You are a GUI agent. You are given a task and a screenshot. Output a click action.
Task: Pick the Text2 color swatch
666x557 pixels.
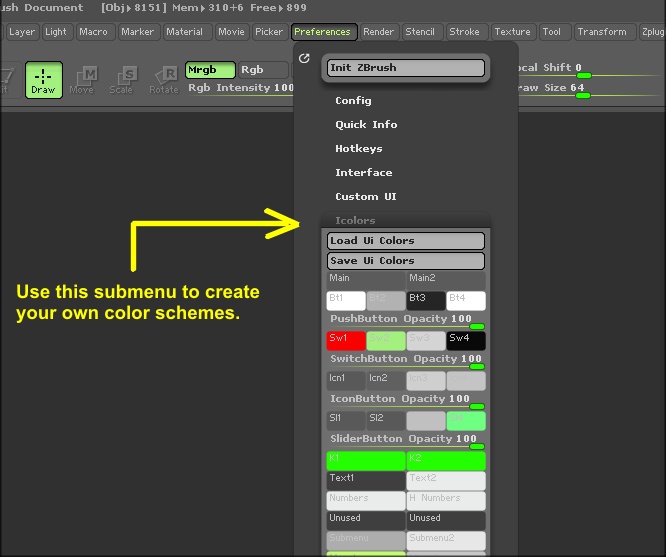446,481
